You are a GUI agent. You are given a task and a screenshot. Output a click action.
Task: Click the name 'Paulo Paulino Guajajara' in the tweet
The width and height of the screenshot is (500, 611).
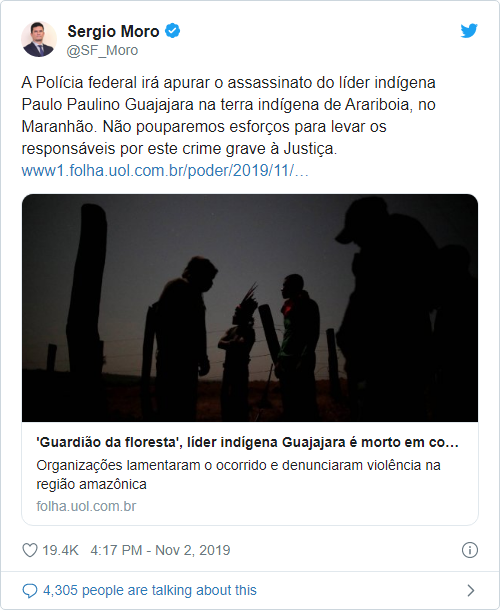coord(108,104)
